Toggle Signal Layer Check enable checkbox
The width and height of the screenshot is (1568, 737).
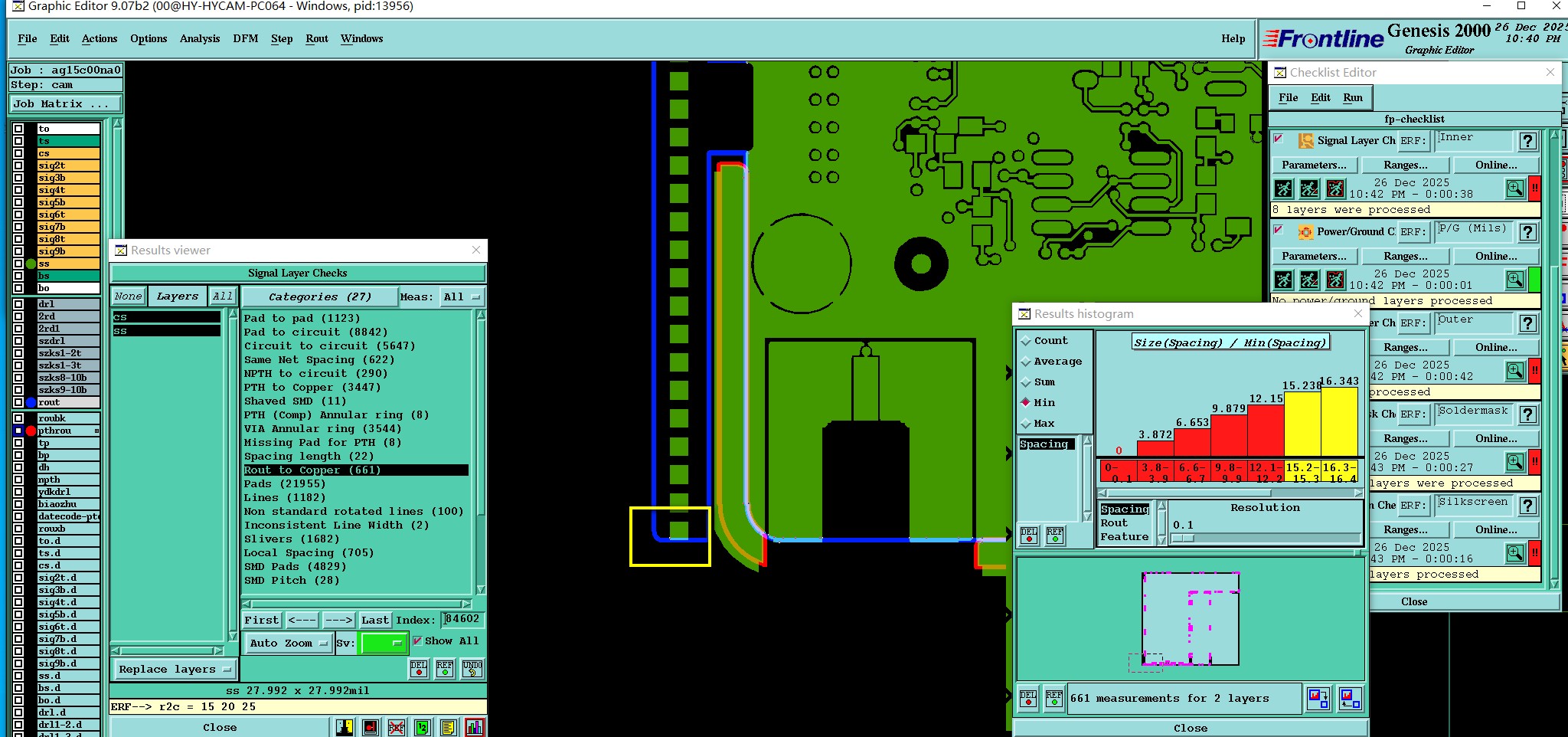[1278, 139]
